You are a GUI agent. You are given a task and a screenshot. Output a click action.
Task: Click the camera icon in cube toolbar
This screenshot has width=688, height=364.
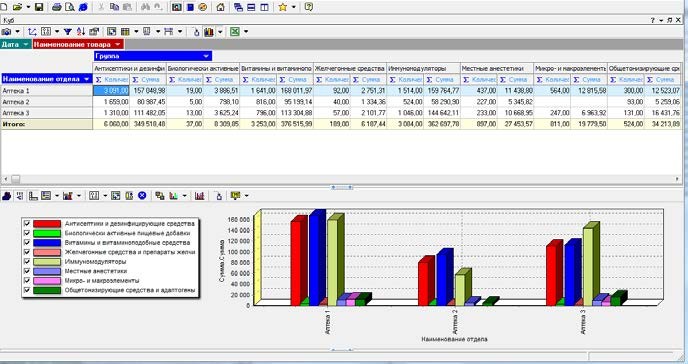pos(6,32)
